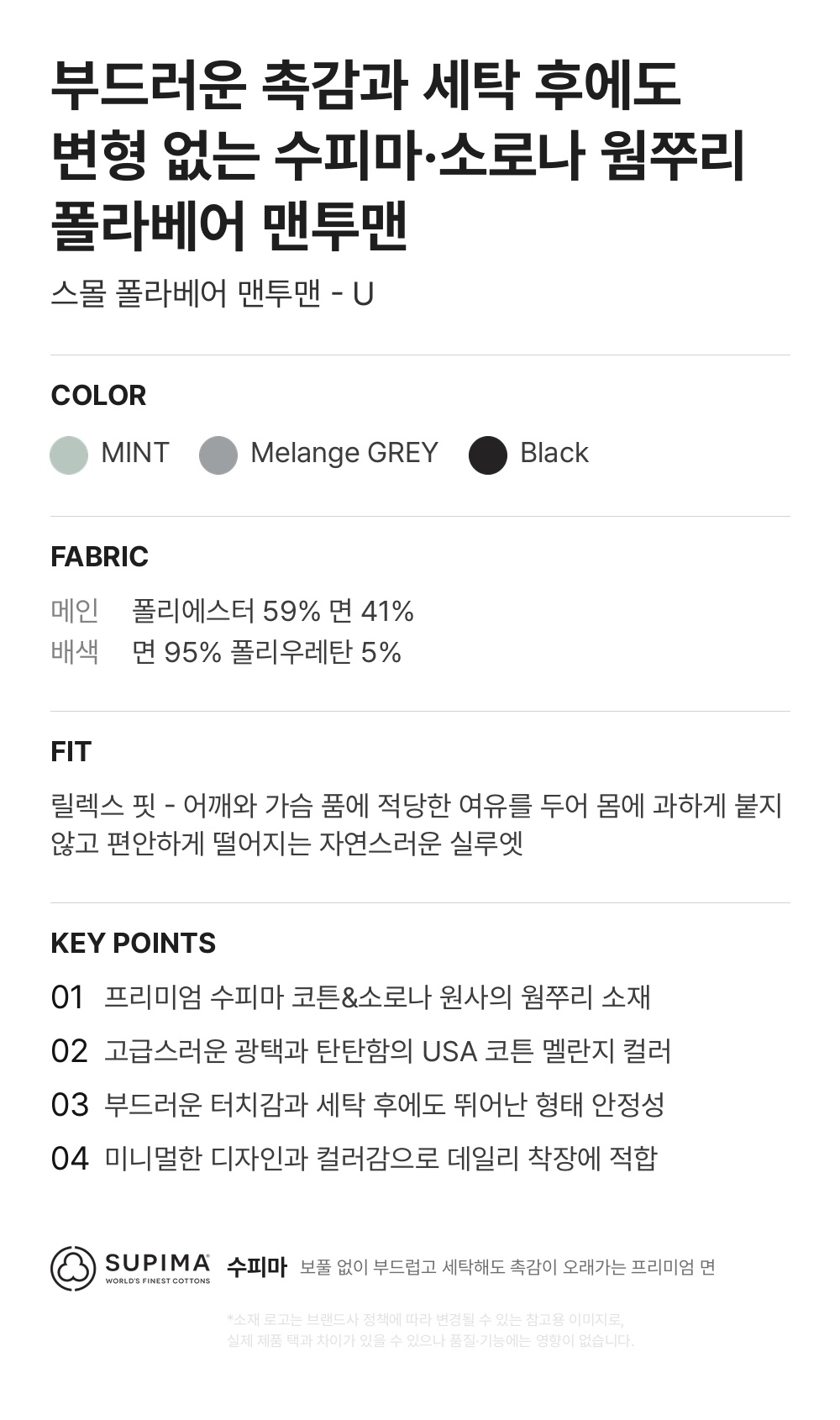Click the SUPIMA circular logo icon
Screen dimensions: 840x1420
(73, 1268)
